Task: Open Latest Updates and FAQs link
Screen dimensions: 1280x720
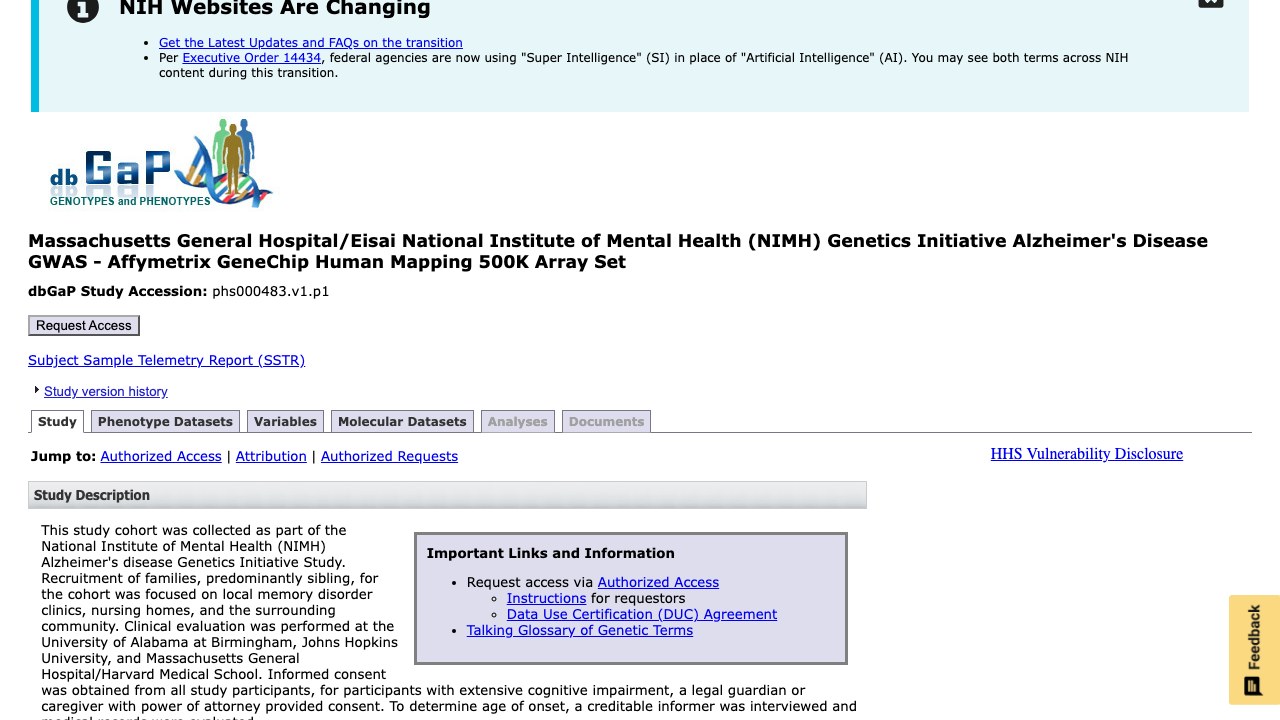Action: tap(311, 43)
